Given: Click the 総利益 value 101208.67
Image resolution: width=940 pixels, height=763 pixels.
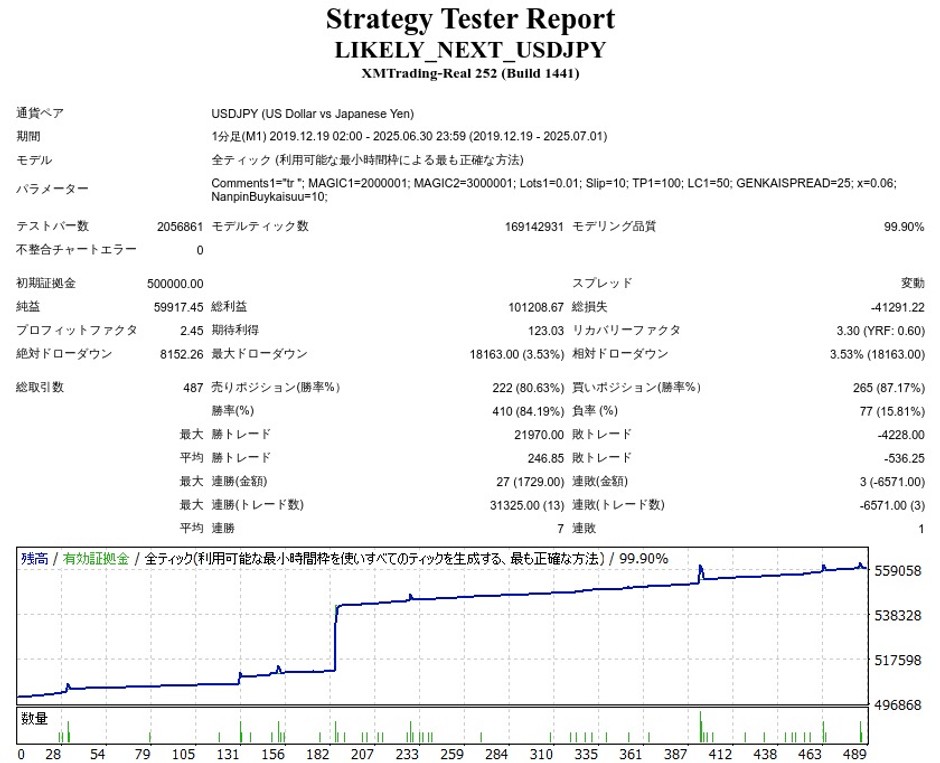Looking at the screenshot, I should pos(536,307).
